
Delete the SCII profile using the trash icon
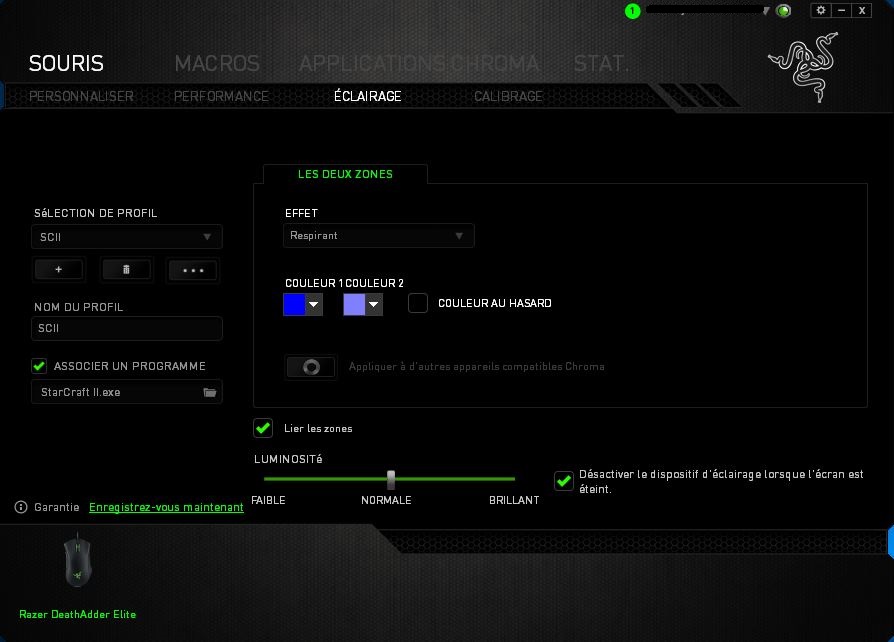tap(125, 269)
